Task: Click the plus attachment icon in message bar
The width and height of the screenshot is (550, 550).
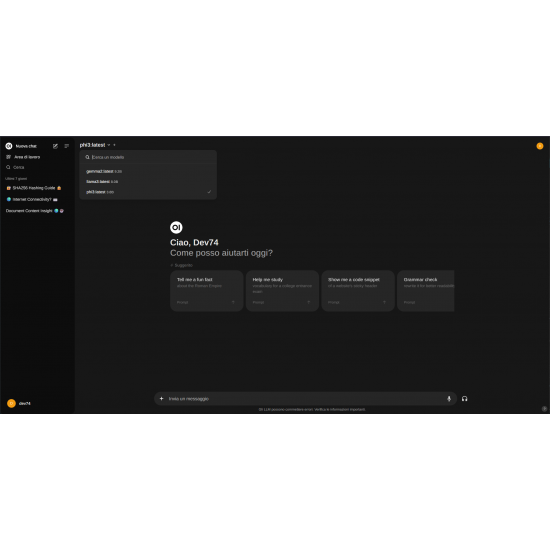Action: [x=162, y=399]
